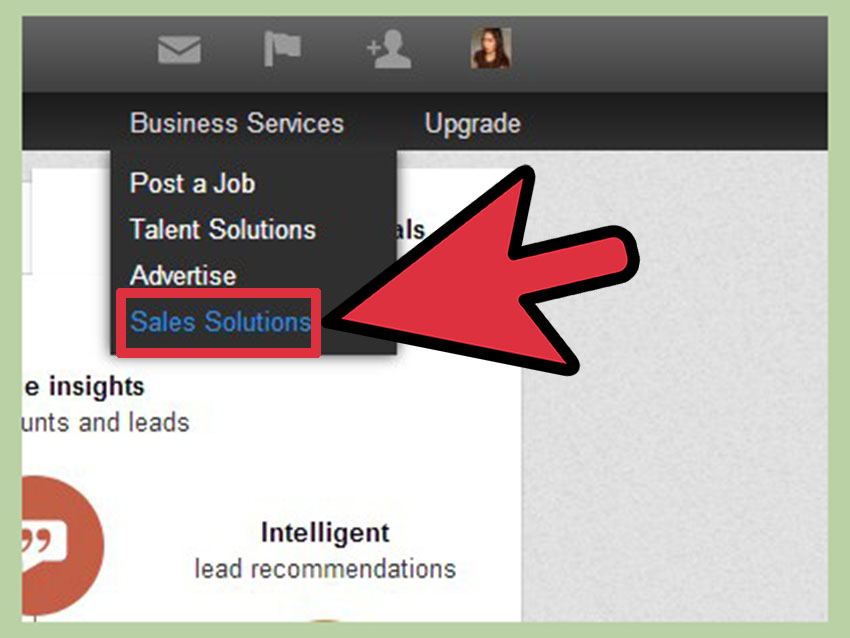The width and height of the screenshot is (850, 638).
Task: Open the messages envelope icon
Action: (179, 50)
